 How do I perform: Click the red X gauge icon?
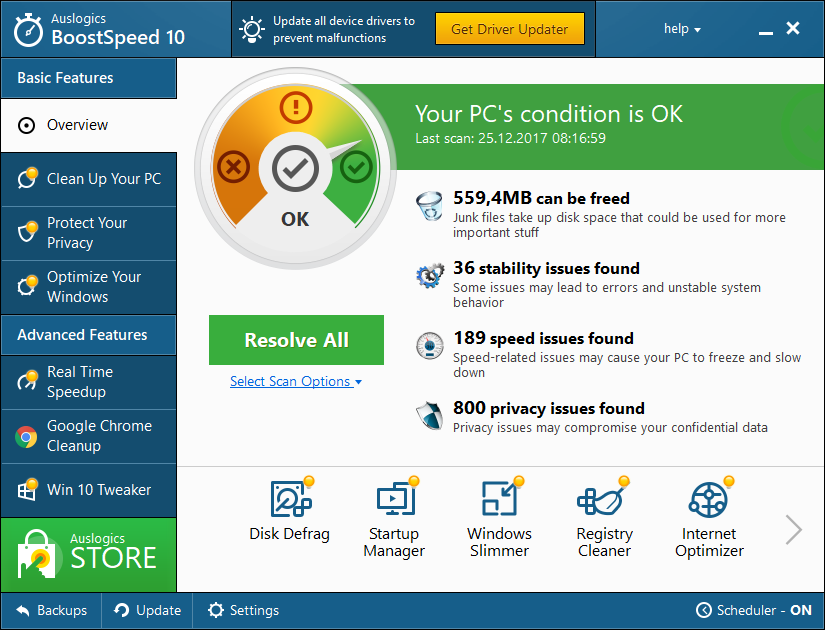[x=234, y=167]
